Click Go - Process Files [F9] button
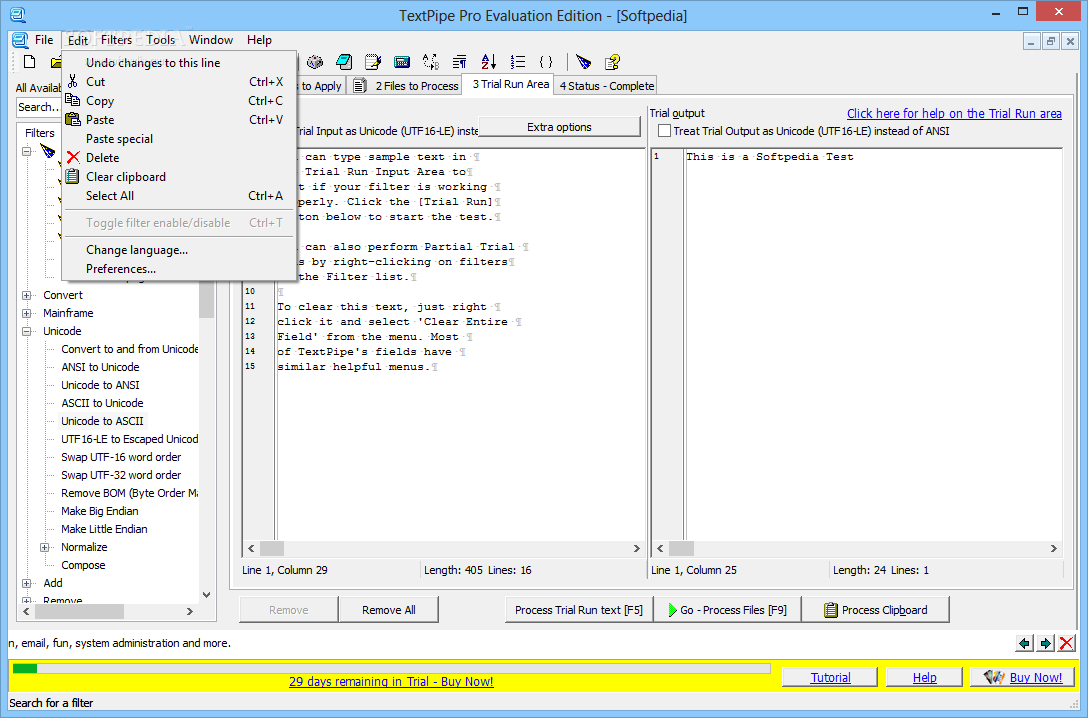 (727, 610)
